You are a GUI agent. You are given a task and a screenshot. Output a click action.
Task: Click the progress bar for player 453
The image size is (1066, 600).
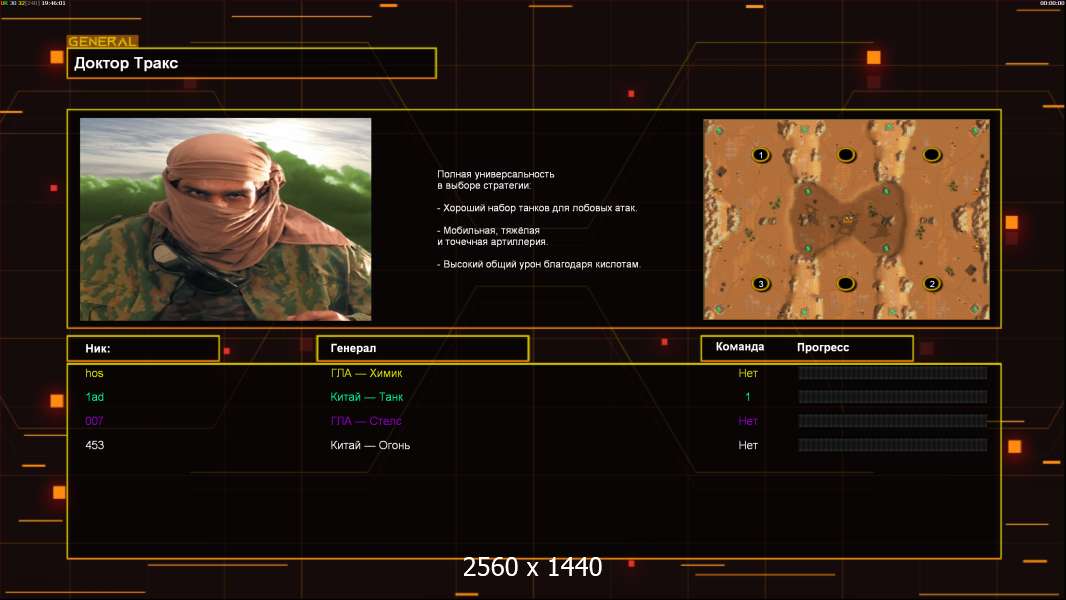(892, 445)
